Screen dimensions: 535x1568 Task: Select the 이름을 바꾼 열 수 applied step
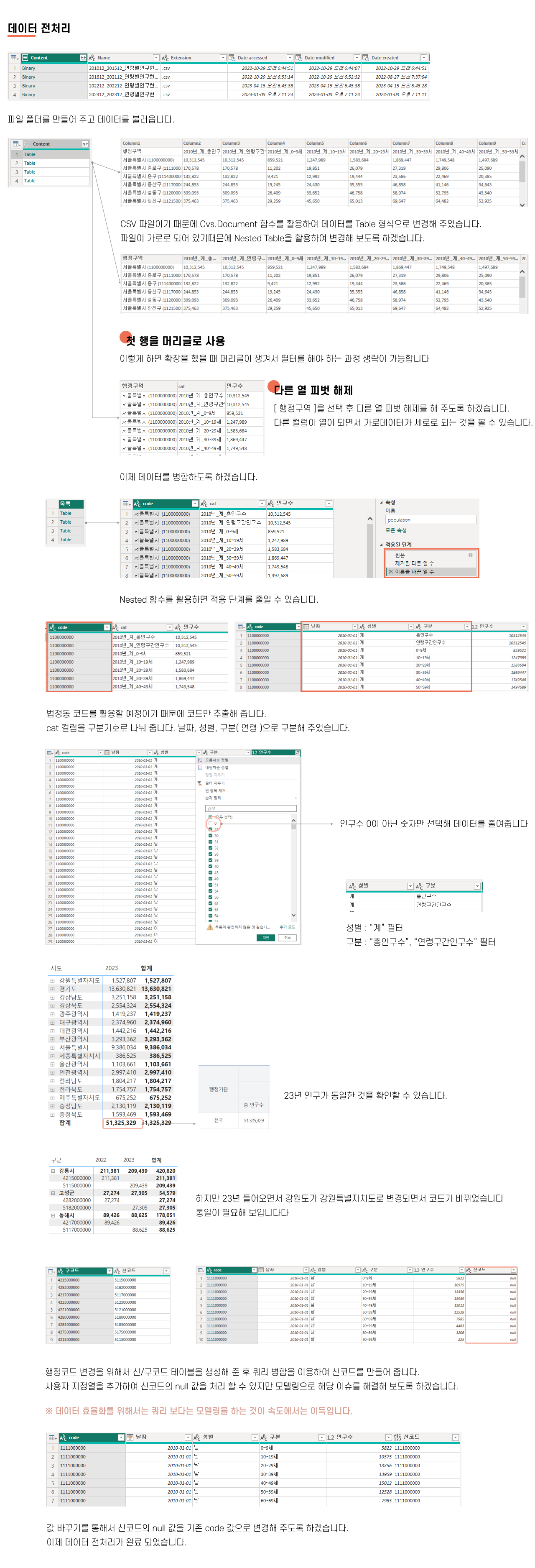tap(414, 572)
